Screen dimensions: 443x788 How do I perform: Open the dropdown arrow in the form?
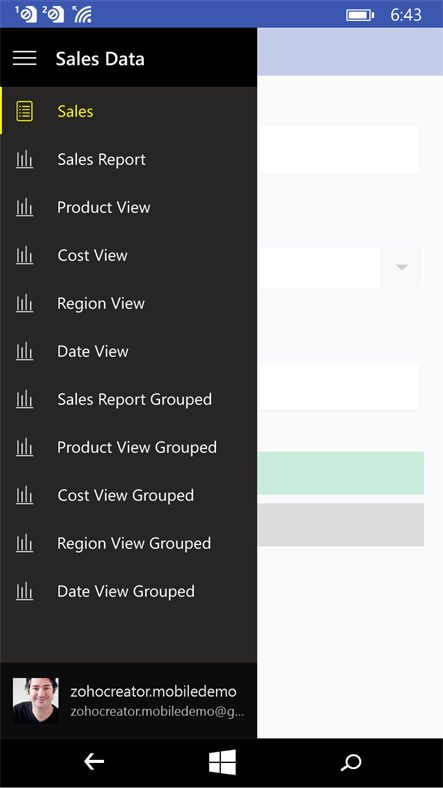tap(401, 268)
